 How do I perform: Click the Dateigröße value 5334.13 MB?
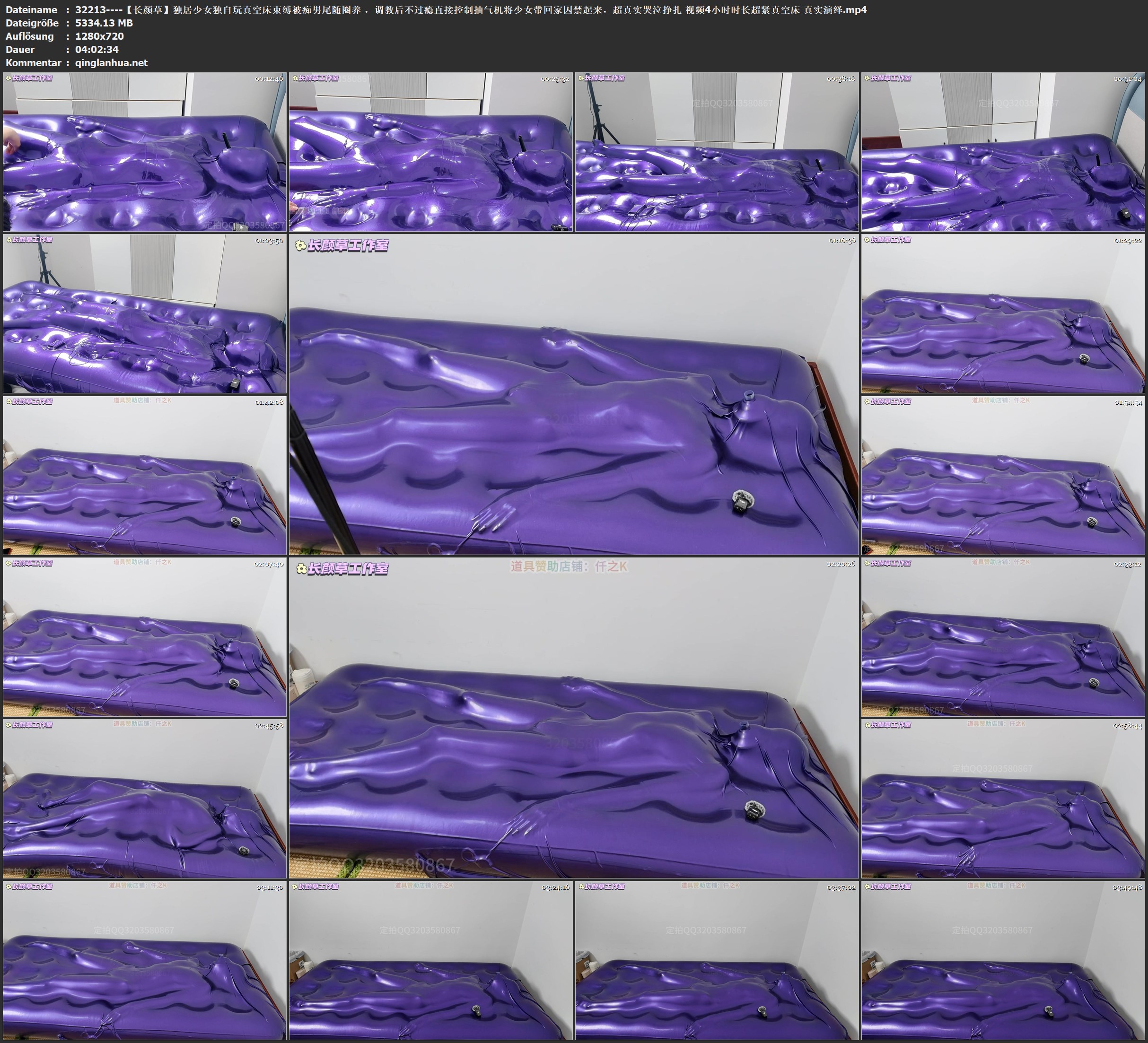click(104, 23)
